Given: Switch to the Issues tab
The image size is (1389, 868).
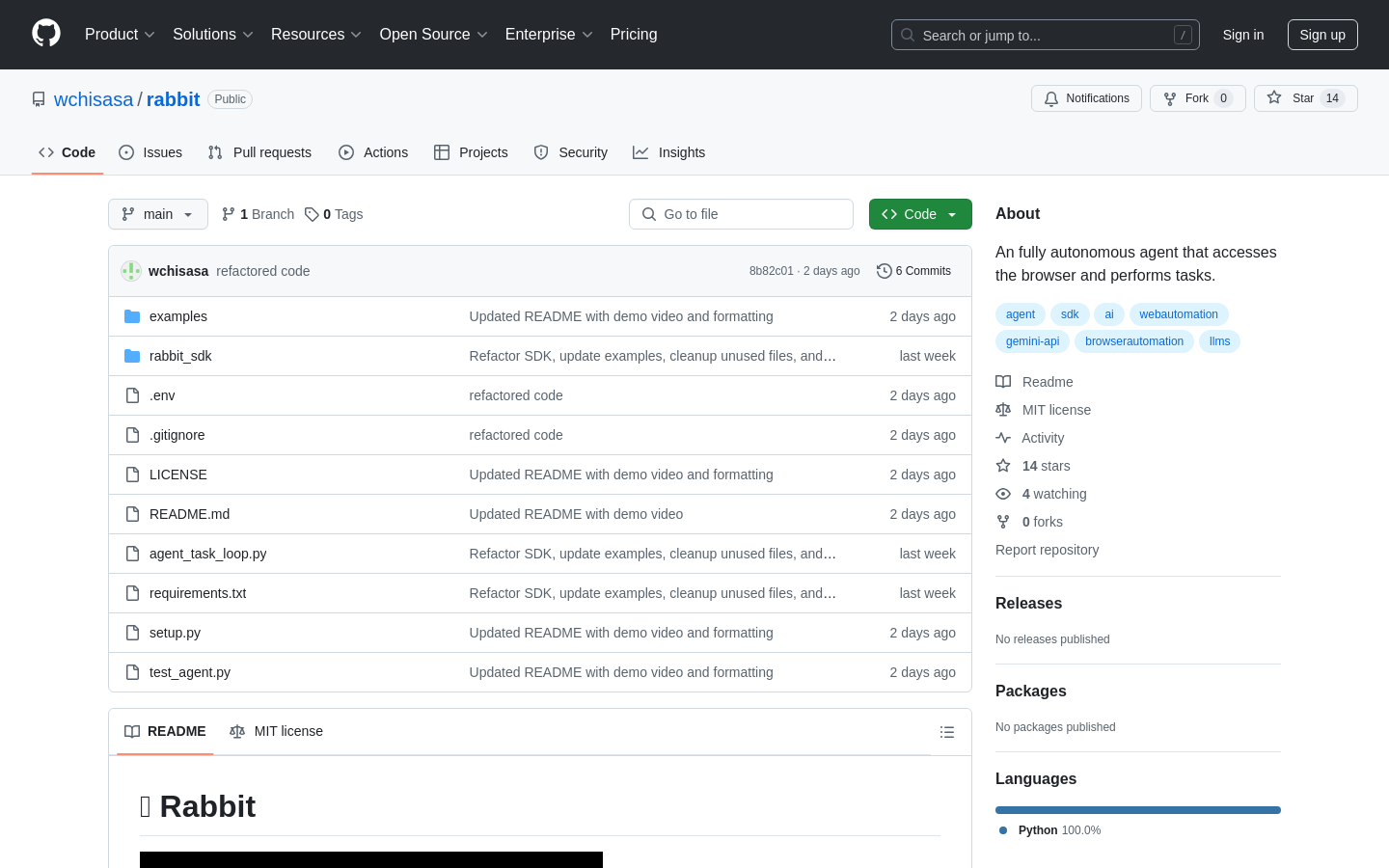Looking at the screenshot, I should point(150,152).
